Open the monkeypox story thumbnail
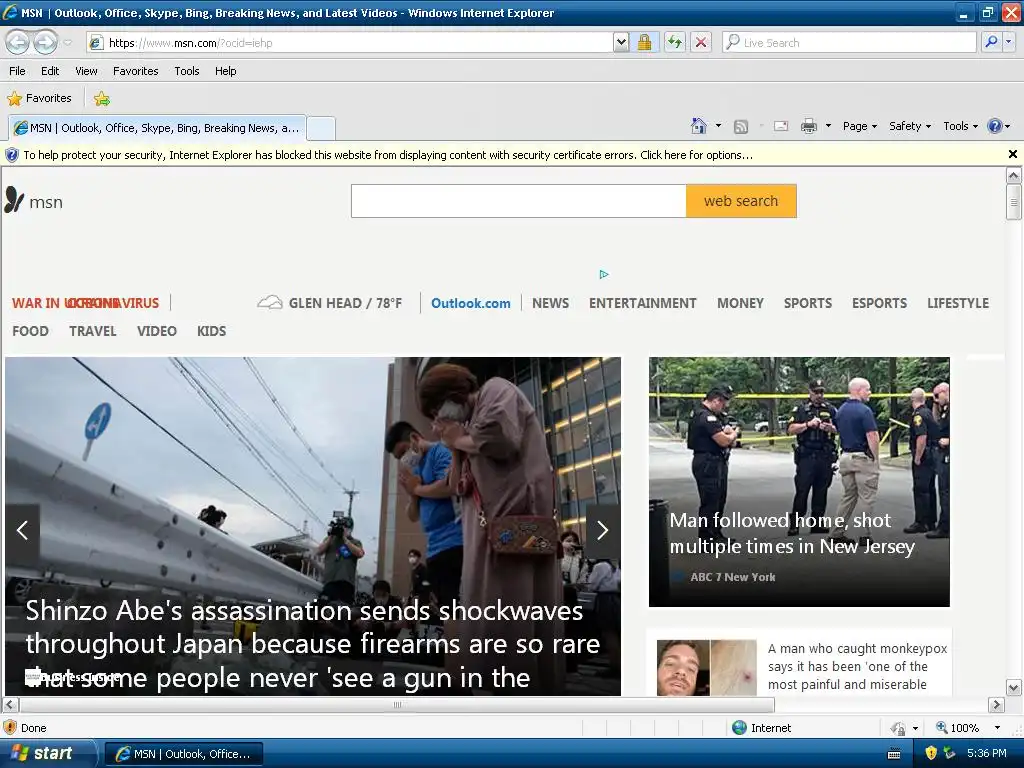 [x=707, y=667]
